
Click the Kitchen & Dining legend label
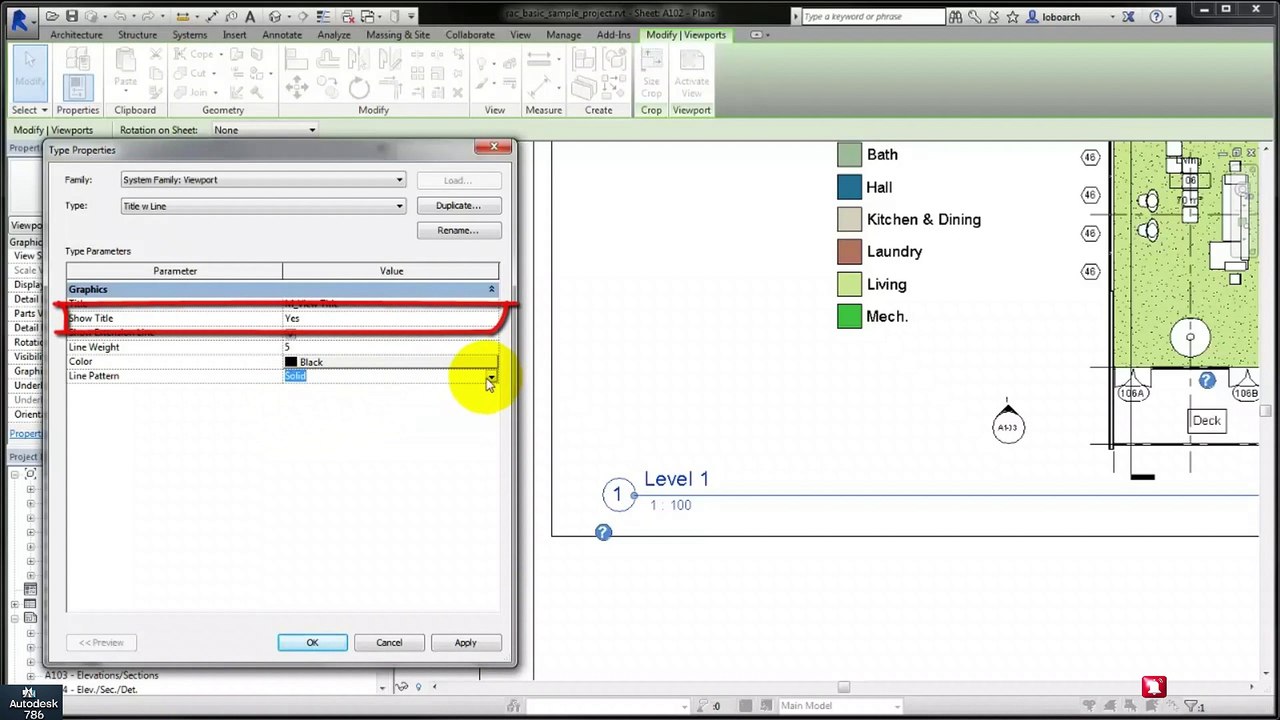pyautogui.click(x=923, y=220)
